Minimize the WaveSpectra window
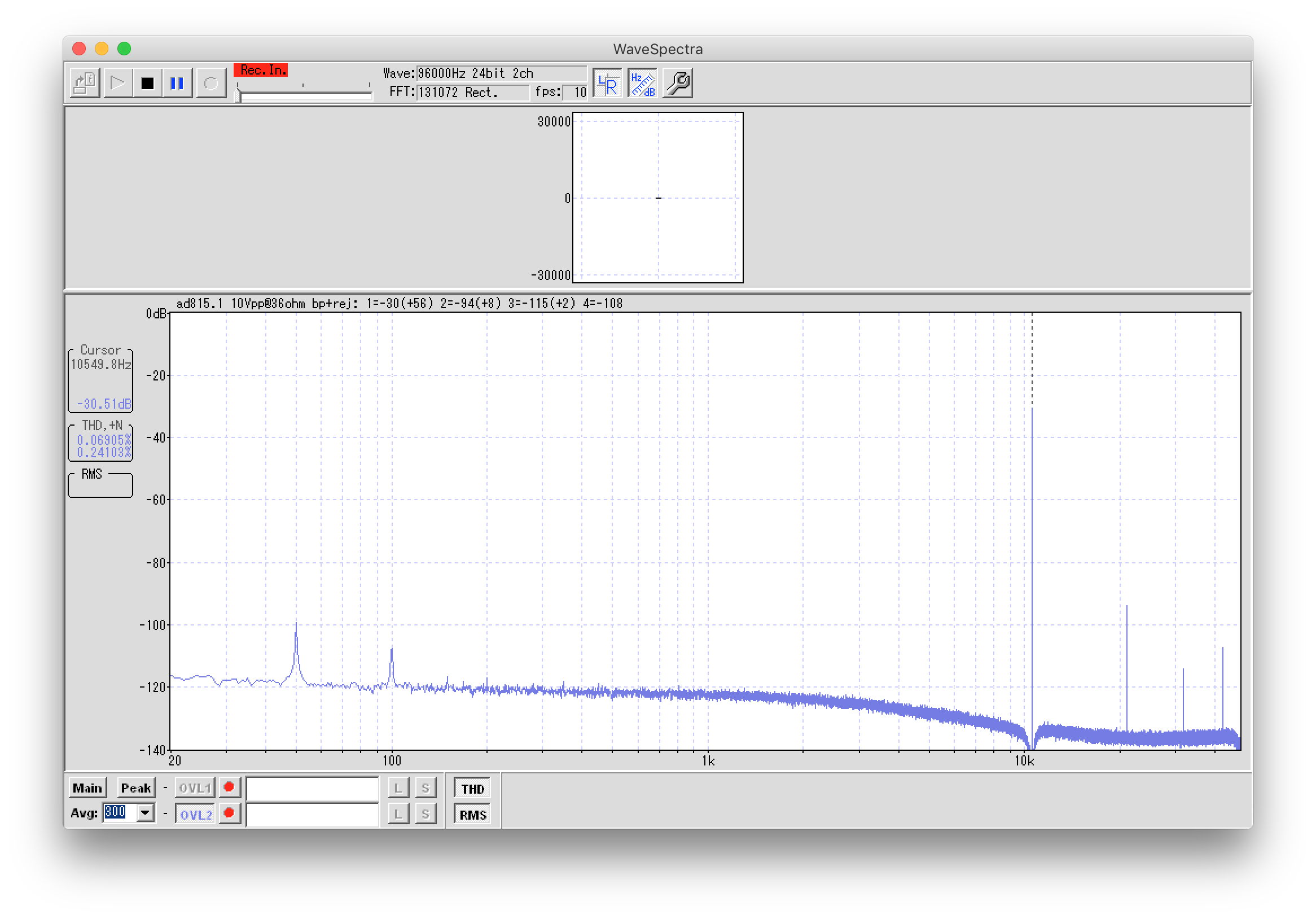The height and width of the screenshot is (919, 1316). (102, 49)
